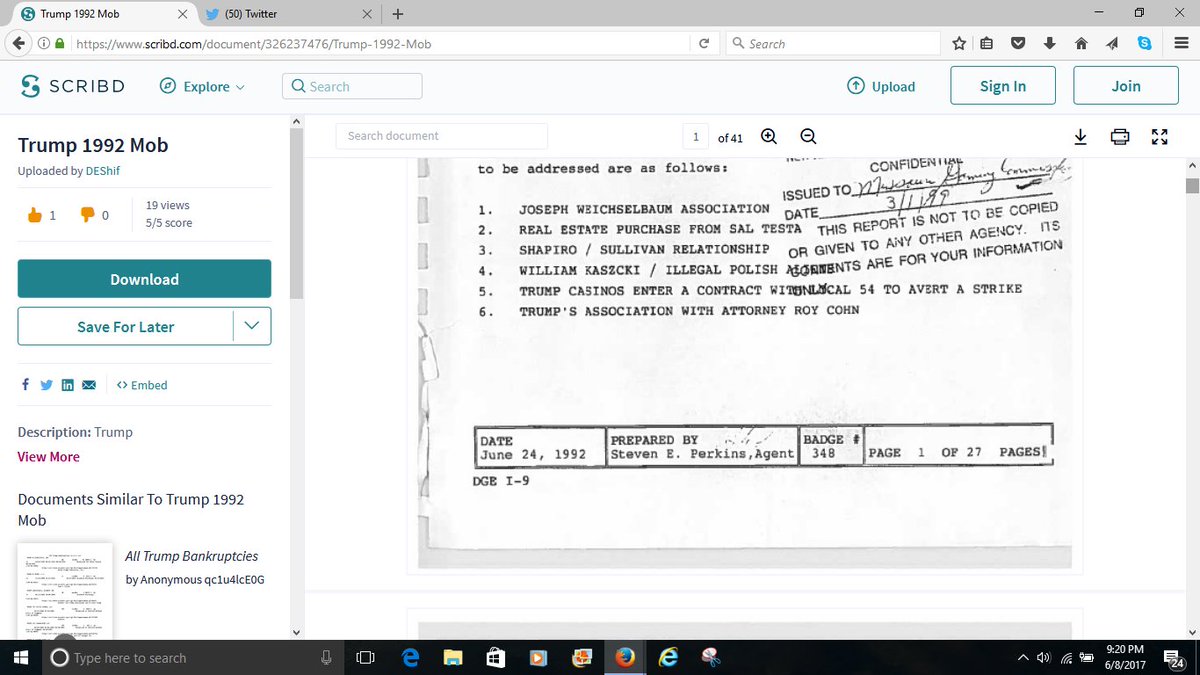1200x675 pixels.
Task: Share the document on Facebook
Action: (x=24, y=385)
